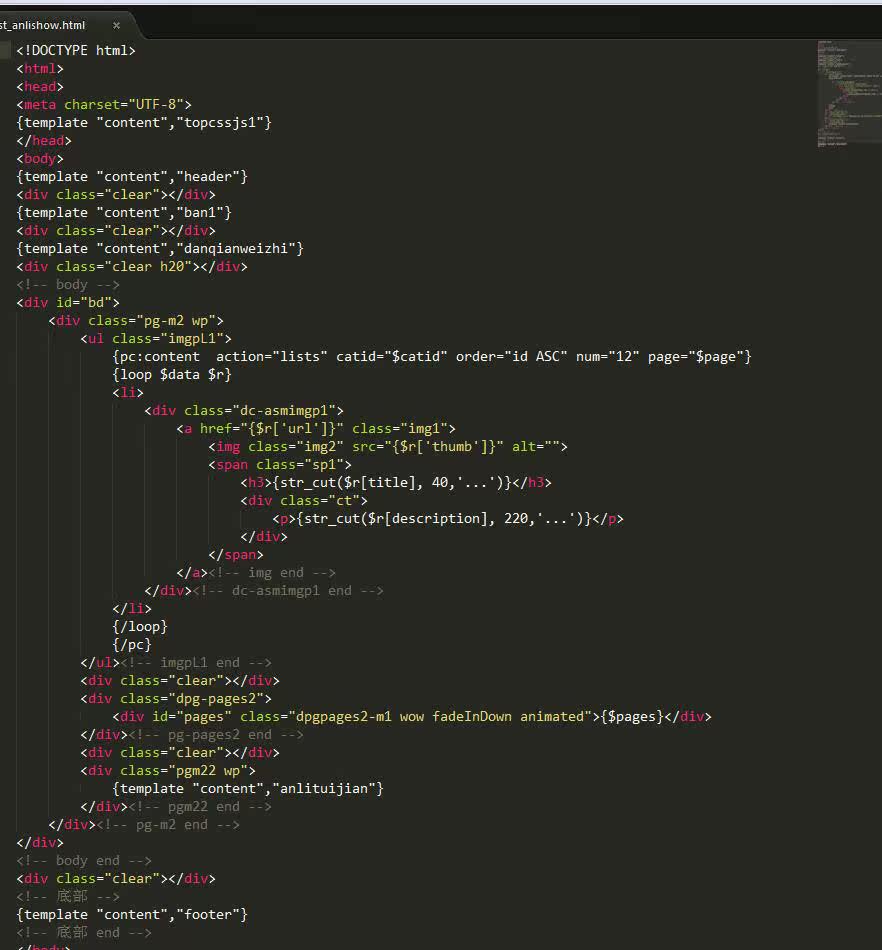The image size is (882, 950).
Task: Click the ul class="imgpL1" line
Action: pos(156,339)
